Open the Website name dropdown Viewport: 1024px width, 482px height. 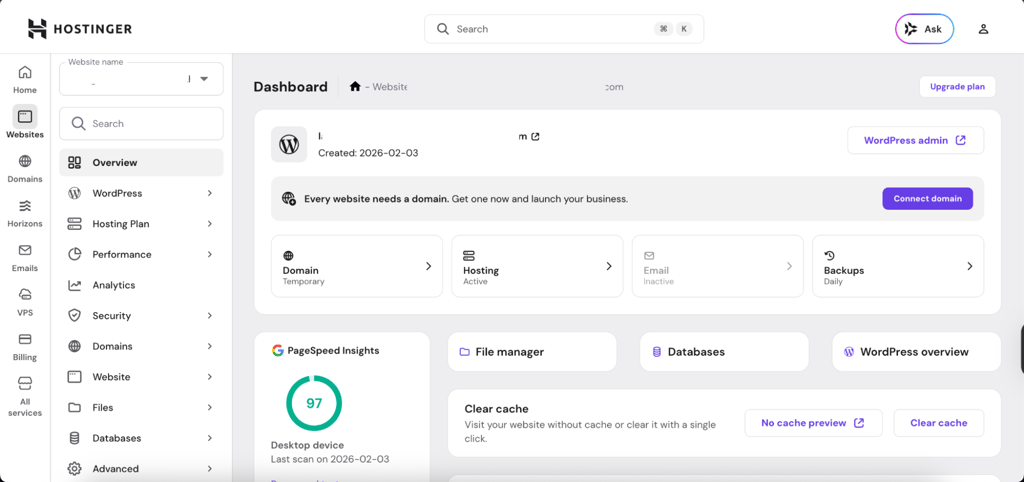coord(141,79)
